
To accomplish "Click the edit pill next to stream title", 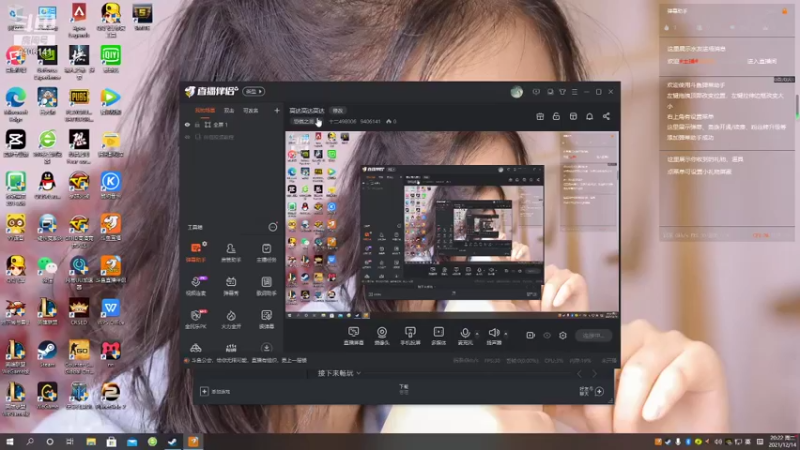I will [x=338, y=110].
